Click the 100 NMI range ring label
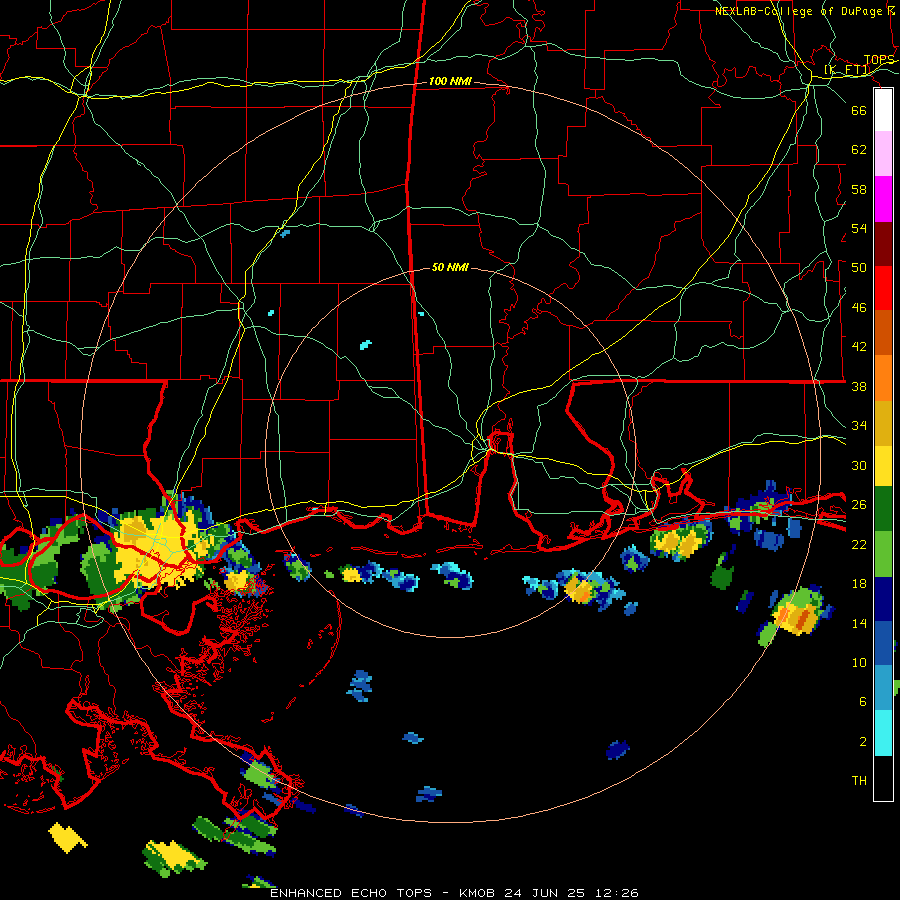Image resolution: width=900 pixels, height=900 pixels. click(450, 82)
